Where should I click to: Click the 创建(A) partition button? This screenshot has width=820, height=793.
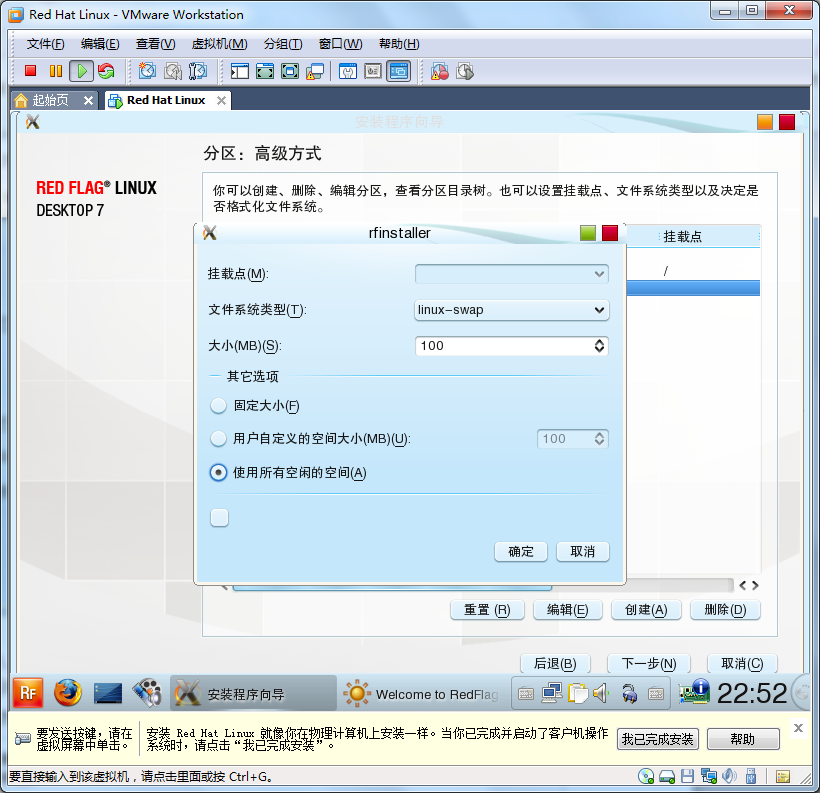[646, 610]
